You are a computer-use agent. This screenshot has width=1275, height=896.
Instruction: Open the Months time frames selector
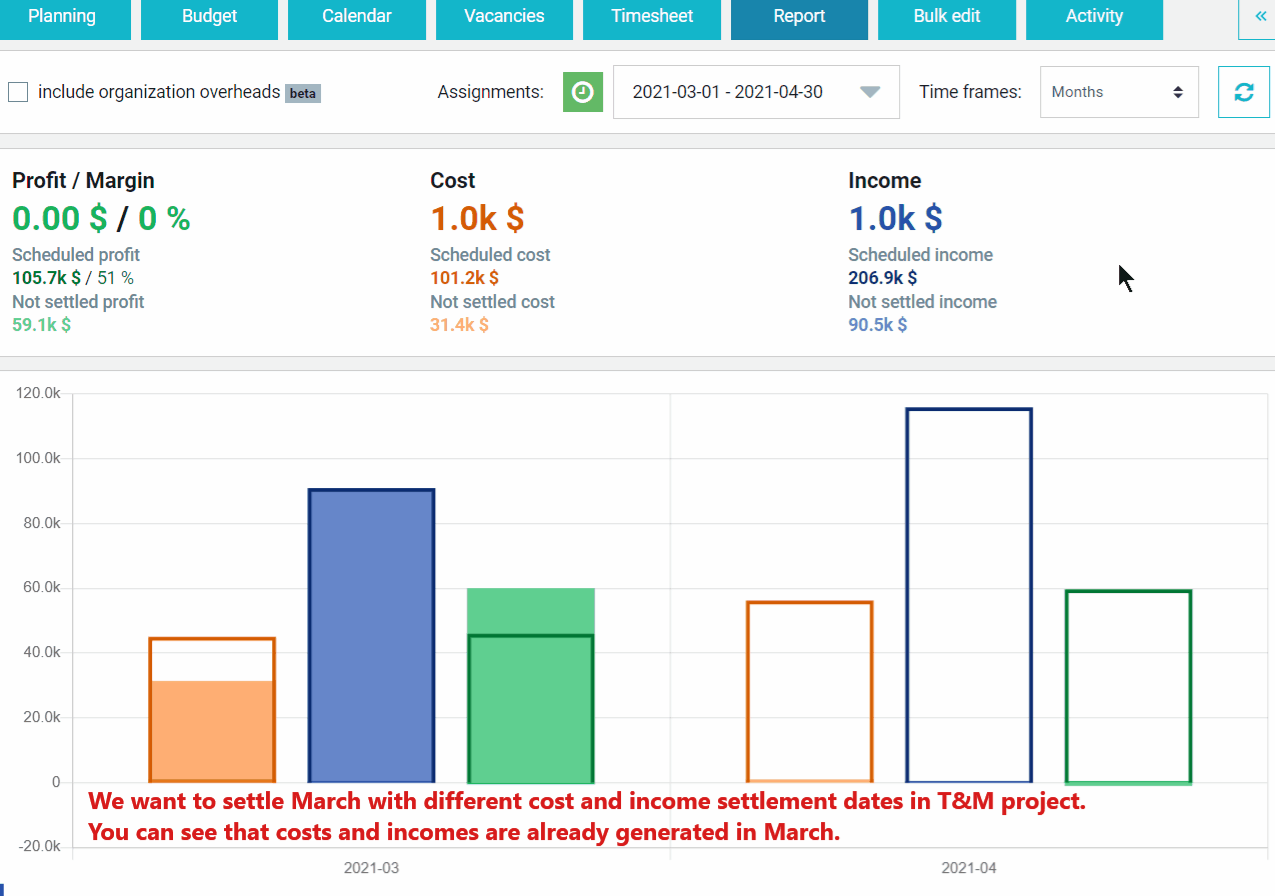click(1119, 92)
